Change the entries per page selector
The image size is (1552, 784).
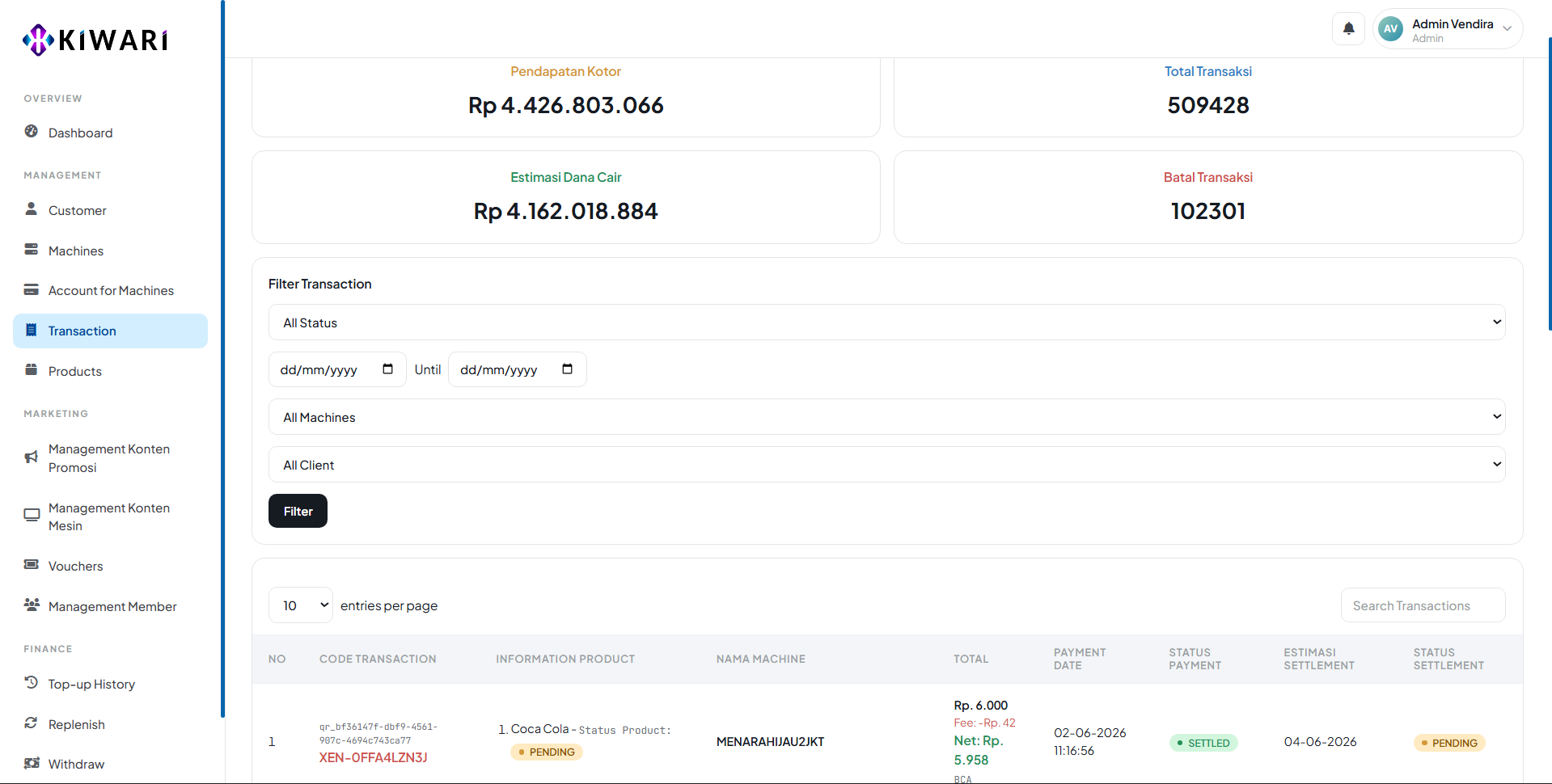tap(301, 605)
